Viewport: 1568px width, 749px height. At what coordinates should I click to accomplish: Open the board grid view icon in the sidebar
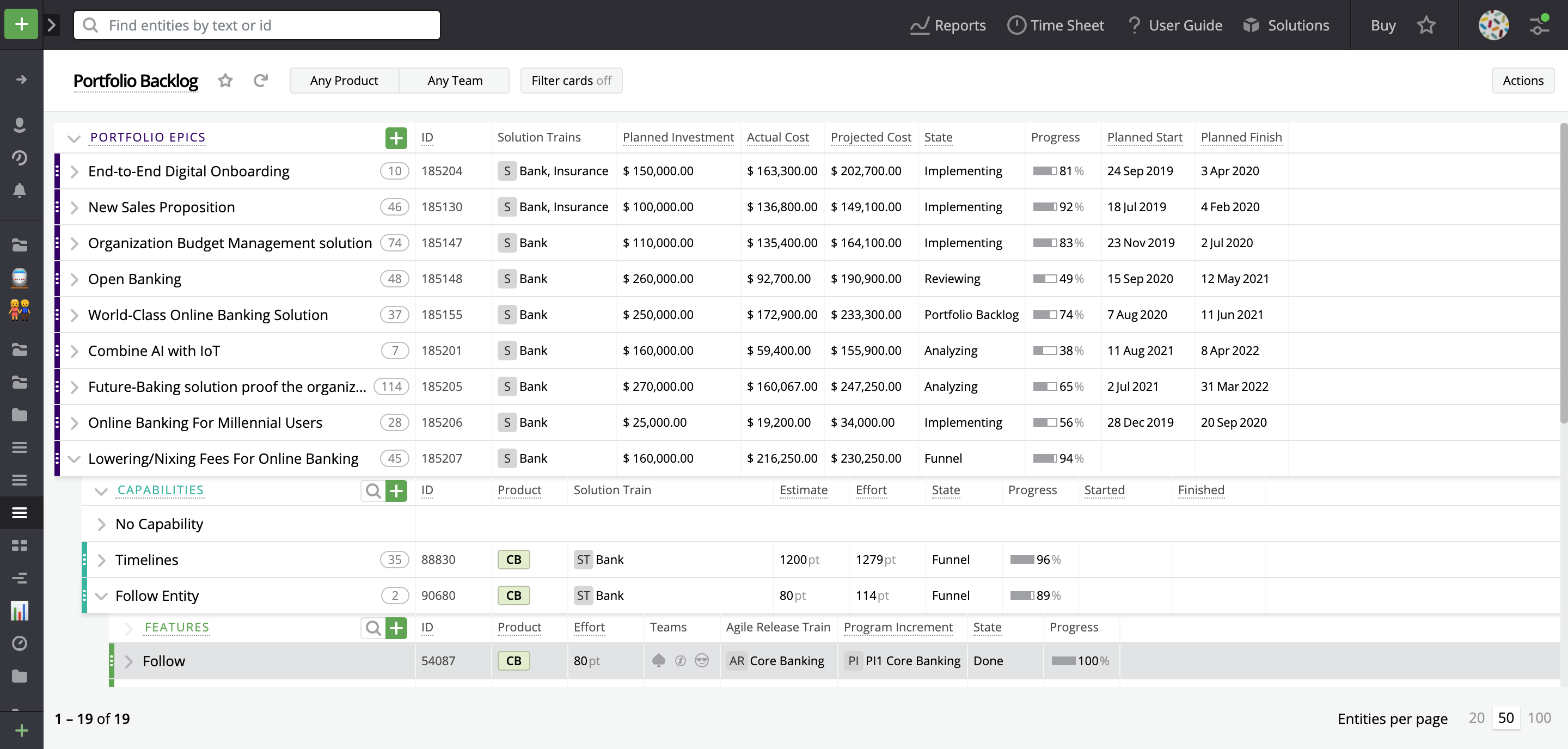[20, 545]
